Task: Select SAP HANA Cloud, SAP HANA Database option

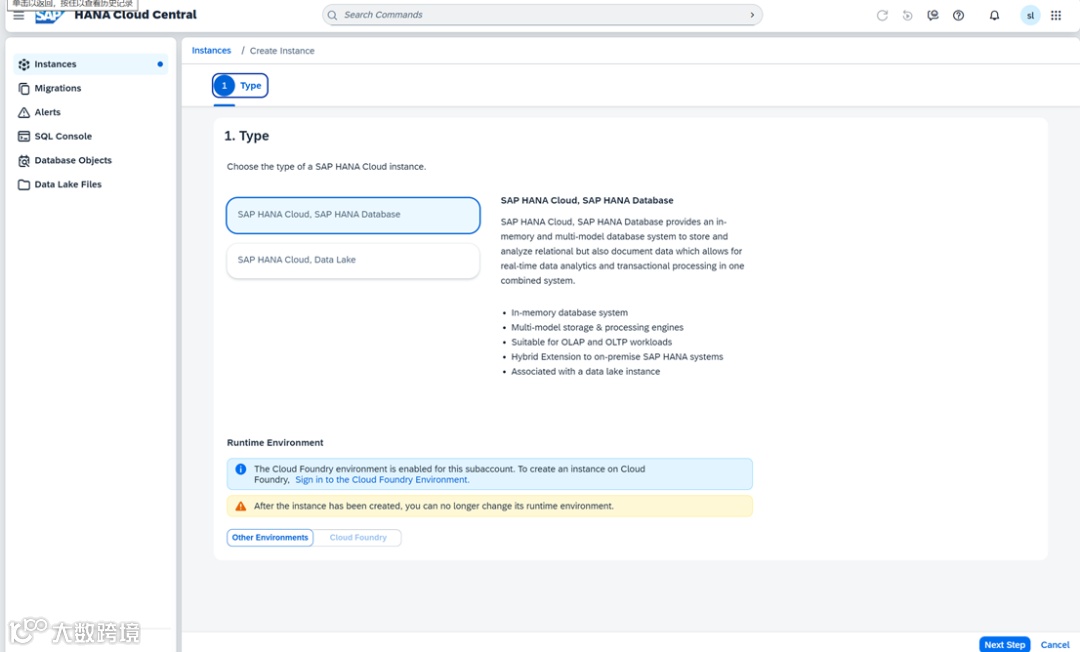Action: (x=353, y=215)
